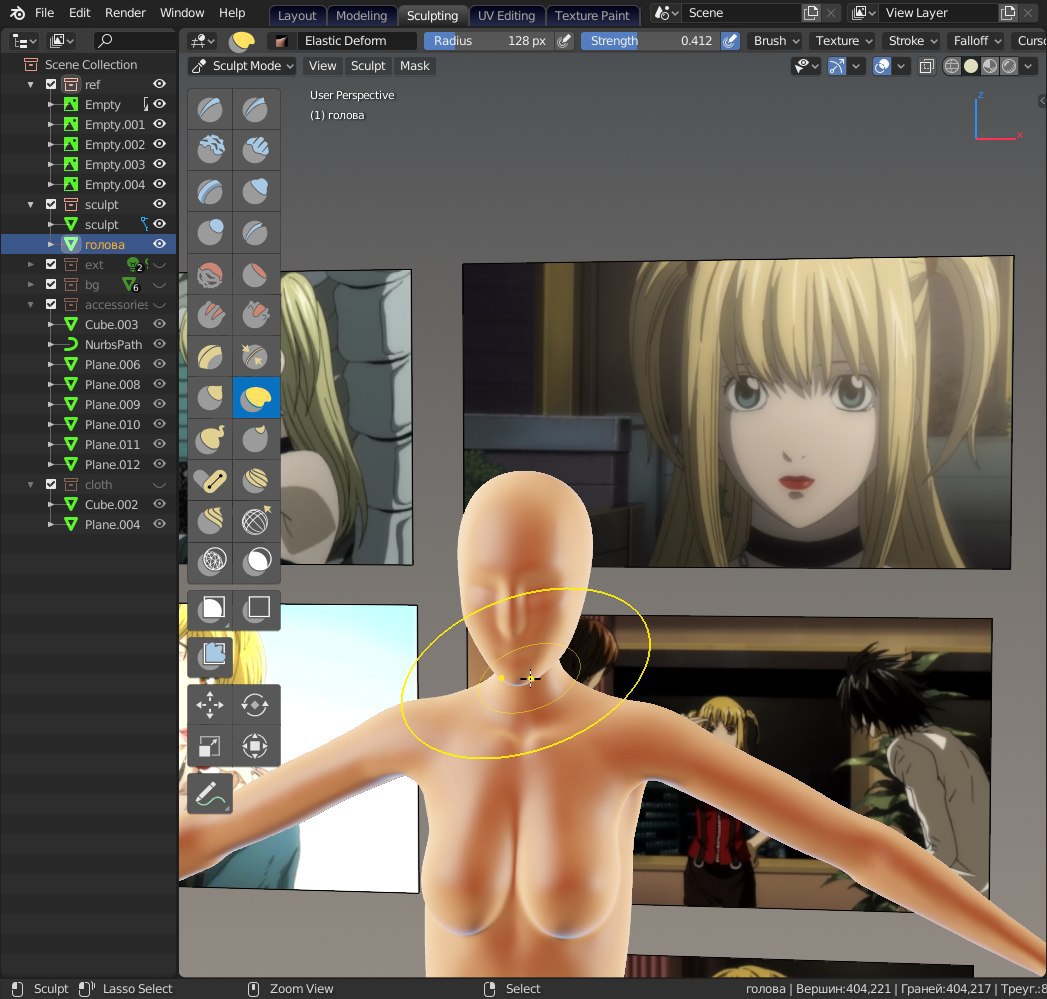Switch to the Modeling workspace tab
Screen dimensions: 1047x999
click(361, 15)
